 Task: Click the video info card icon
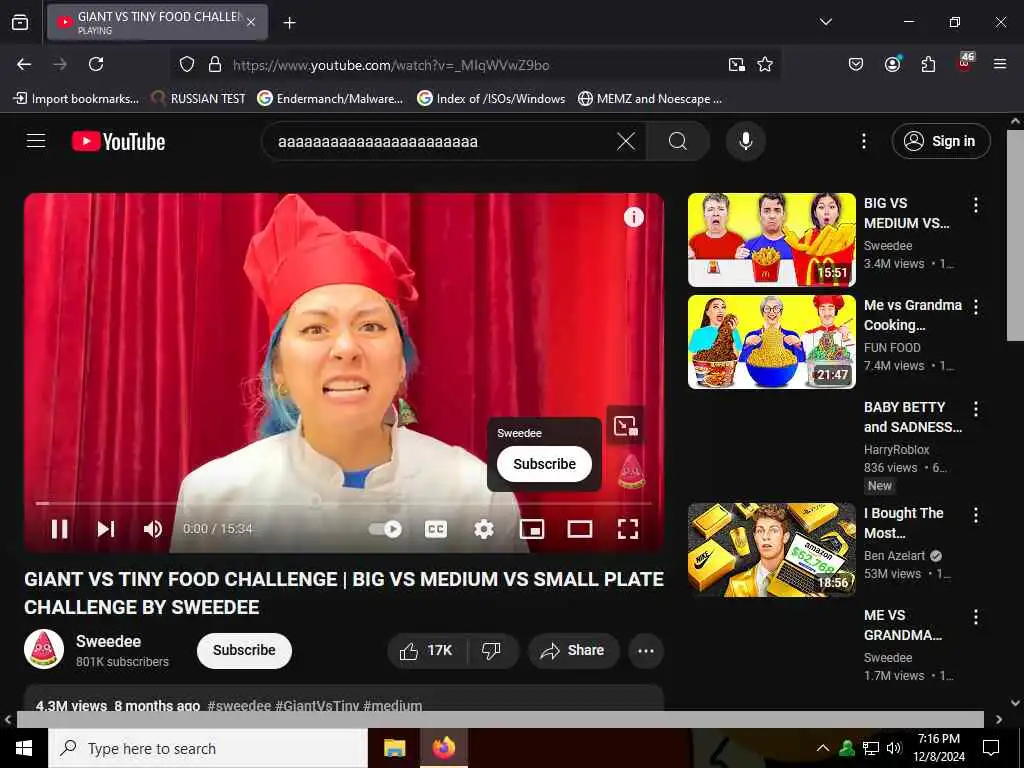click(x=633, y=217)
